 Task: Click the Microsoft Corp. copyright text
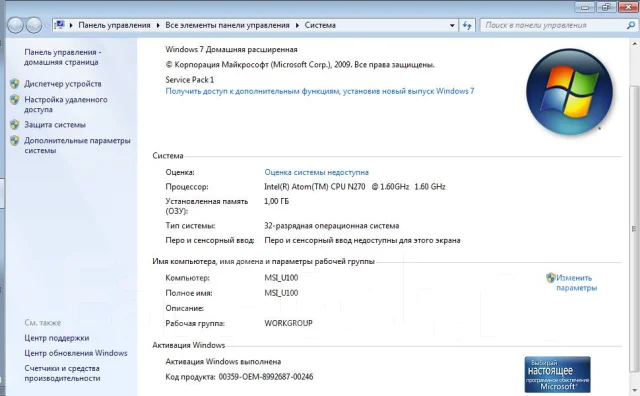tap(300, 65)
